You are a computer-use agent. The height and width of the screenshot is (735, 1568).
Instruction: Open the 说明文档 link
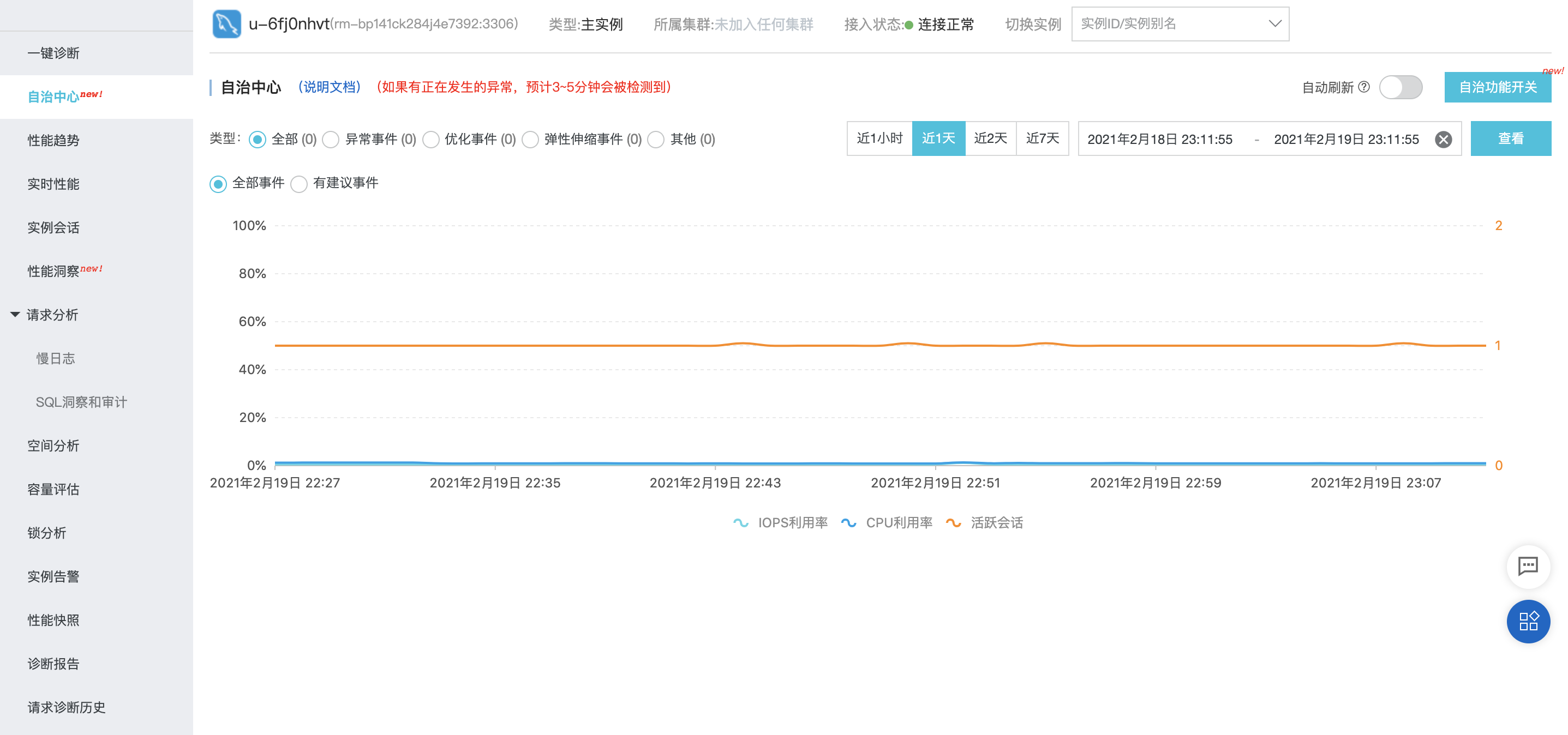(x=330, y=87)
